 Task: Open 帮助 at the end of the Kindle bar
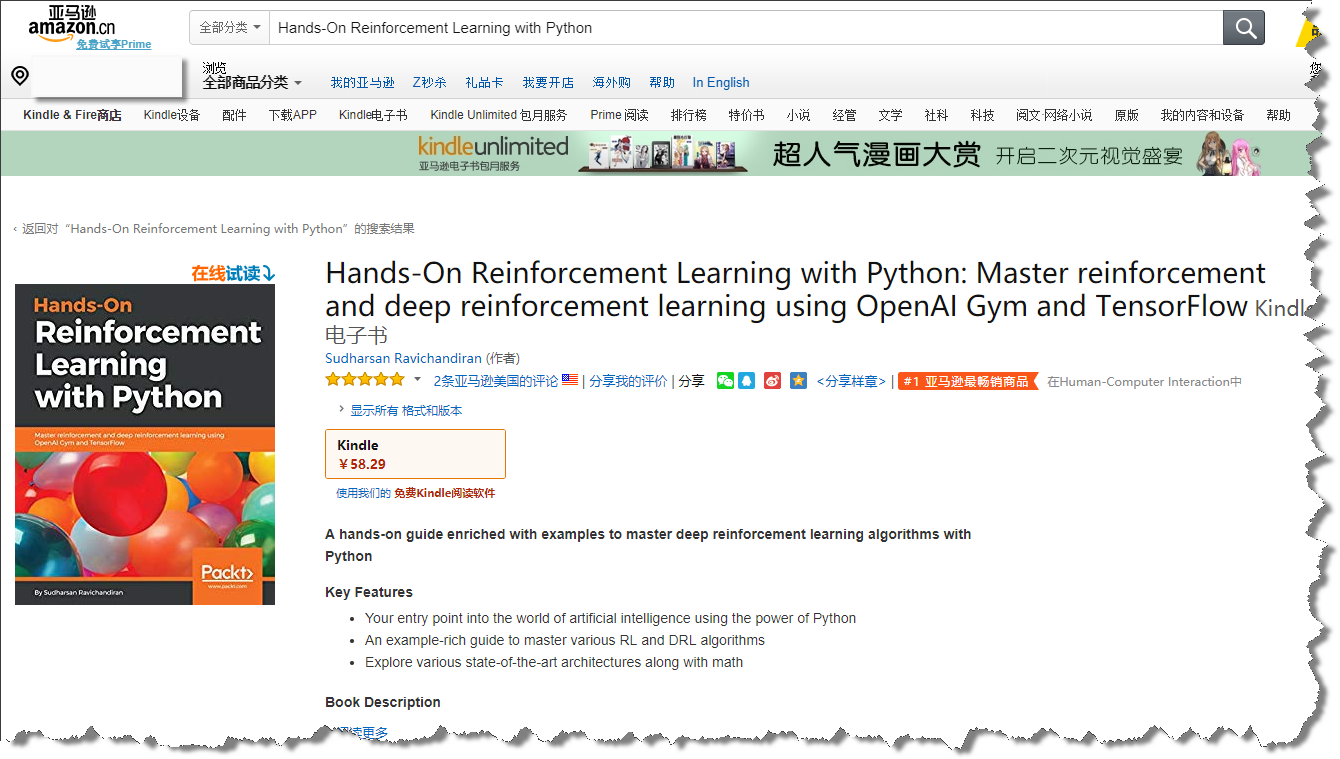[1278, 115]
